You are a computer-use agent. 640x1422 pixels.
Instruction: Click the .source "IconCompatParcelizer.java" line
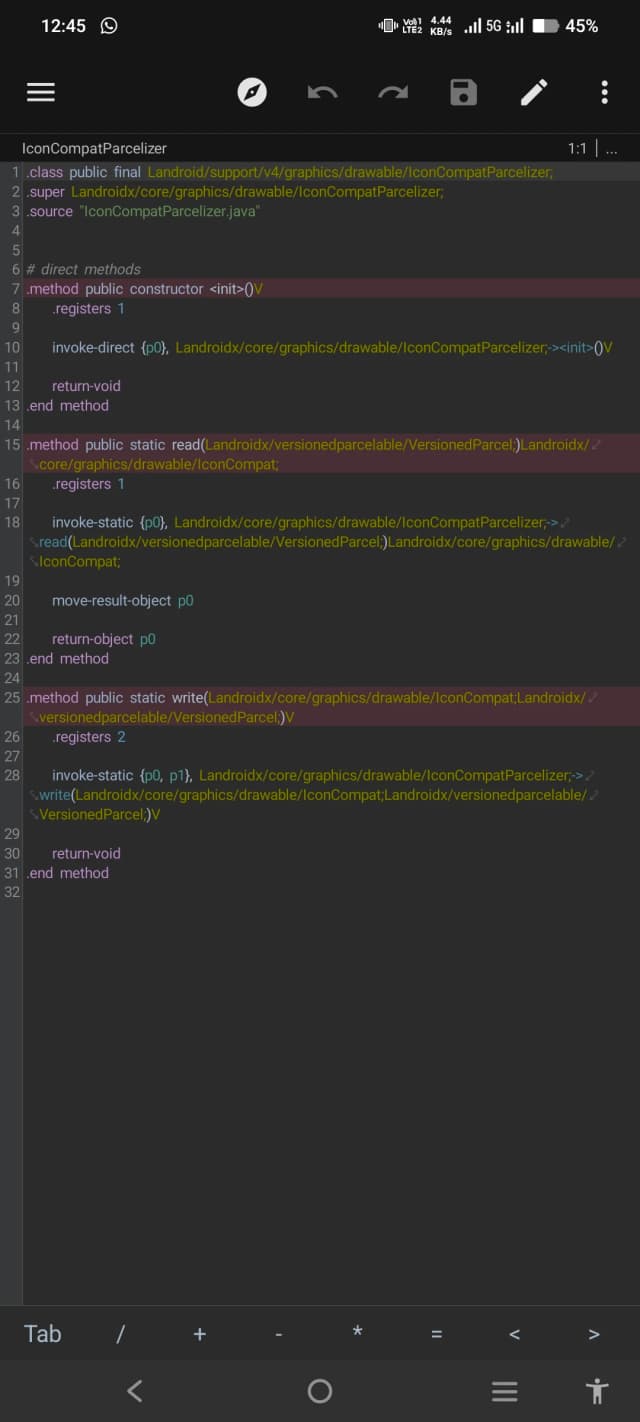143,211
